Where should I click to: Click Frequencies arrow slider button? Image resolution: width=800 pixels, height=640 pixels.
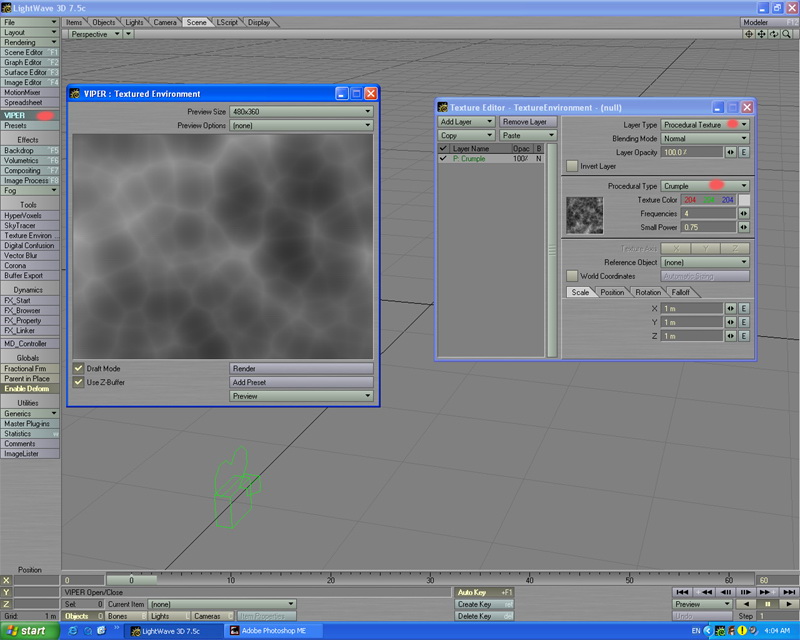pos(744,213)
